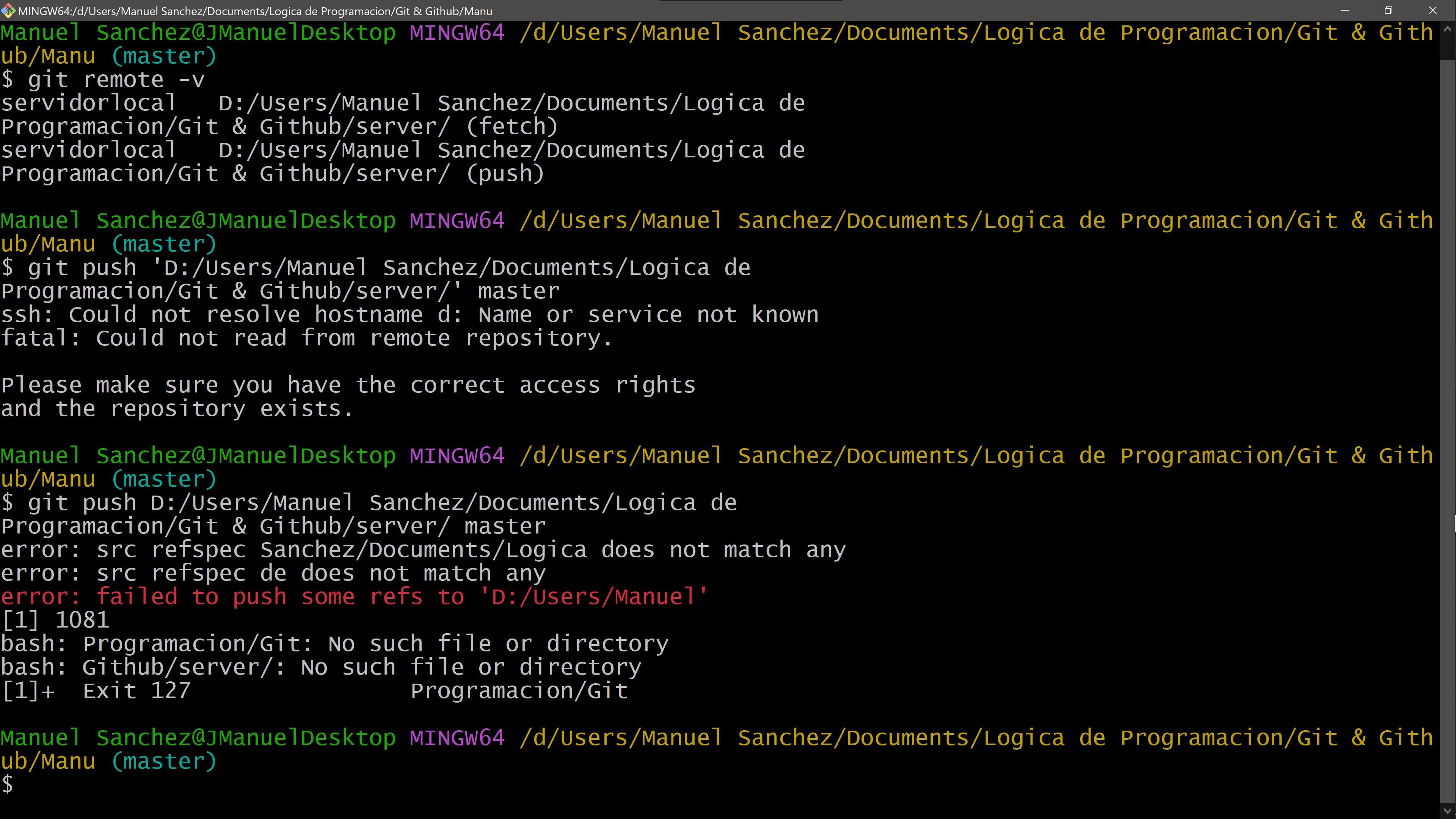This screenshot has width=1456, height=819.
Task: Close the MINGW64 terminal window
Action: point(1432,11)
